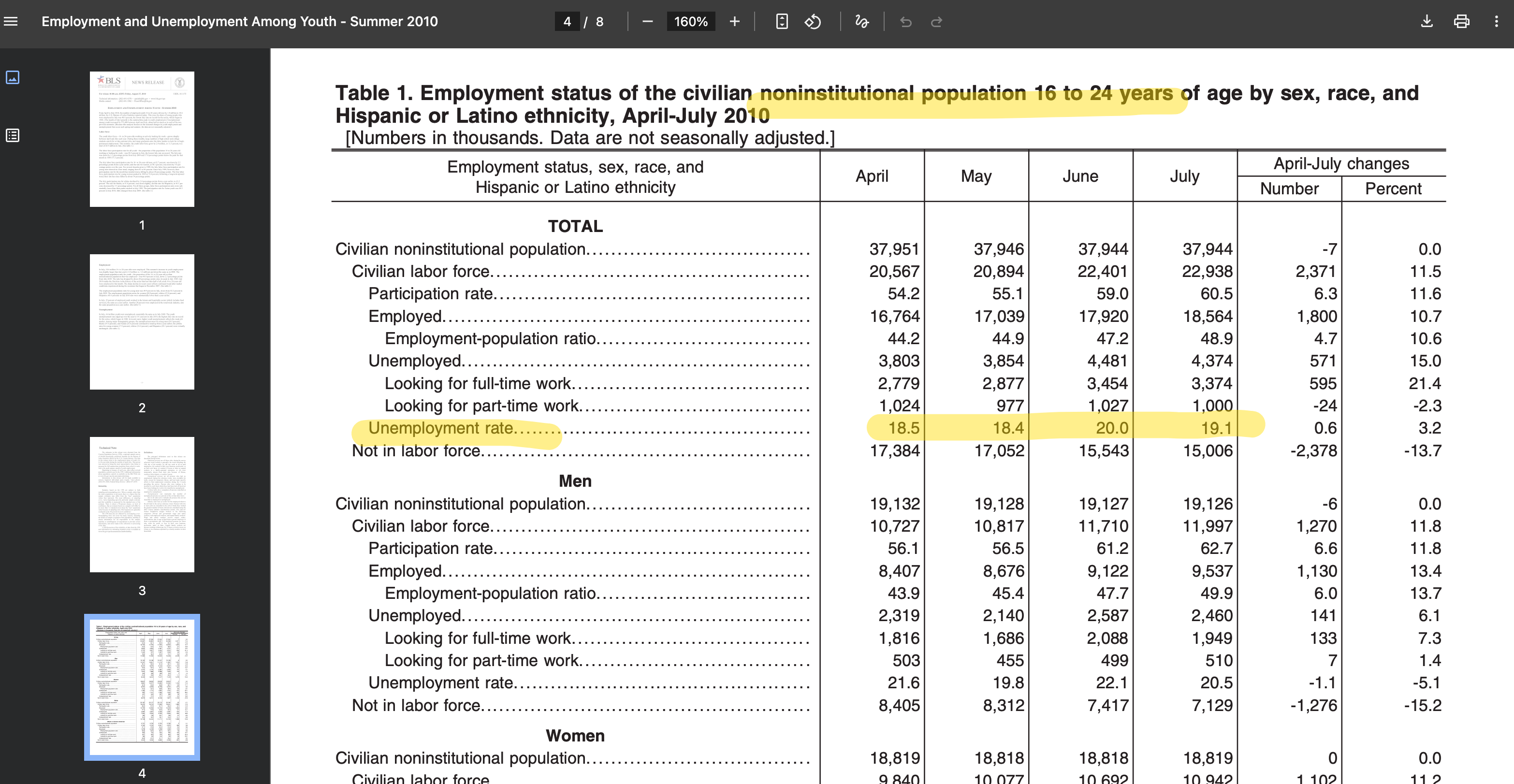The image size is (1514, 784).
Task: Print the document
Action: pos(1461,22)
